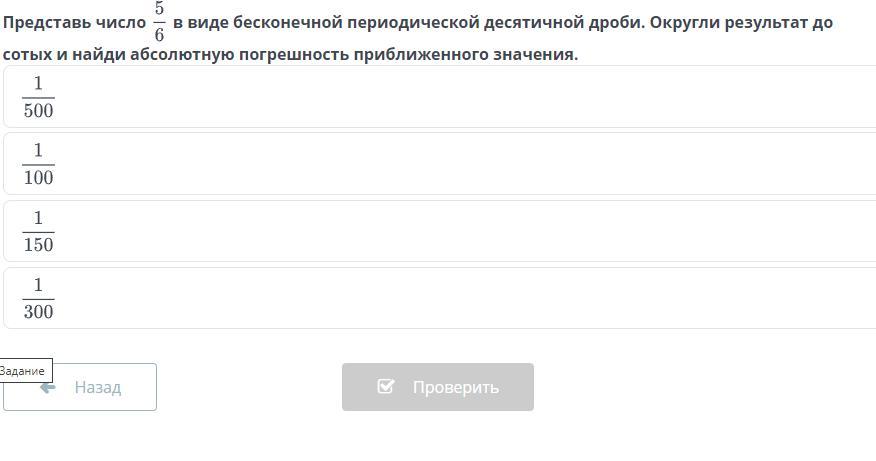
Task: Click the word Проверить on the gray button
Action: tap(456, 387)
